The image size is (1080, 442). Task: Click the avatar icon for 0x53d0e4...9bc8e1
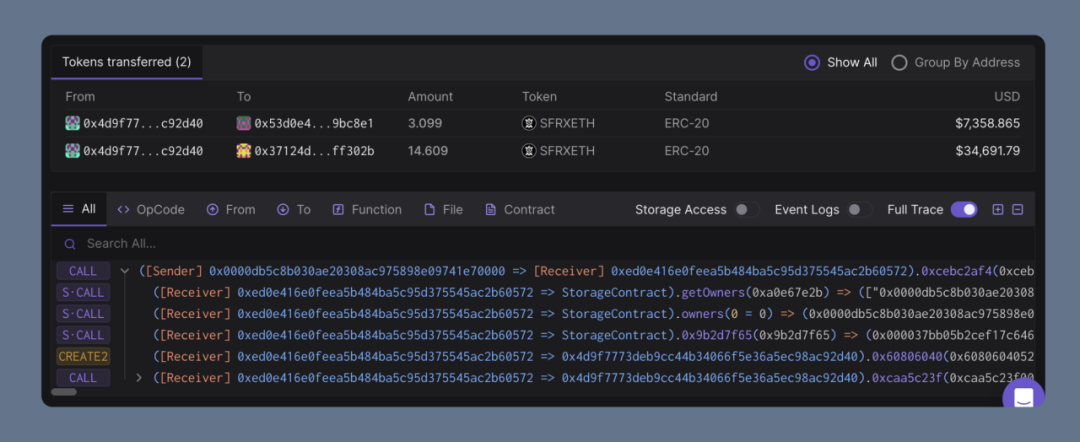click(x=243, y=124)
